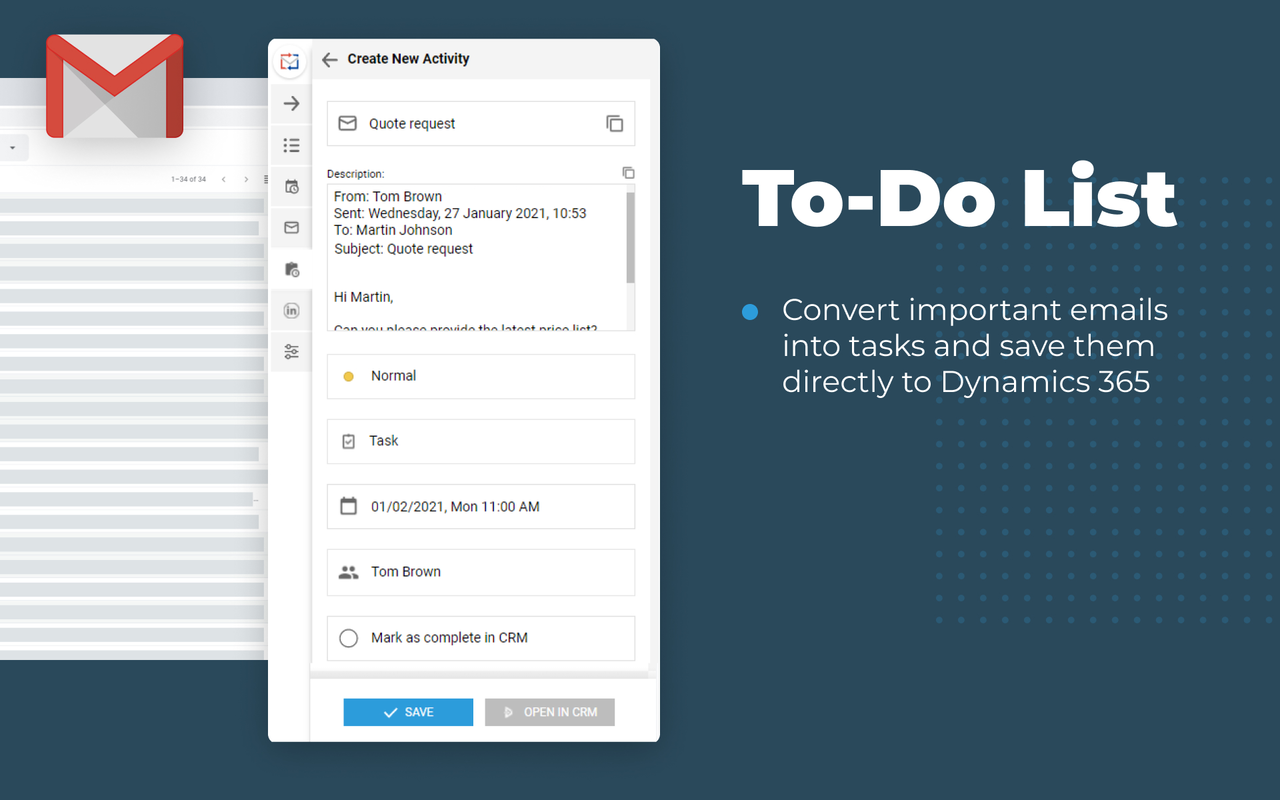Go to next page in Gmail list
1280x800 pixels.
tap(246, 180)
